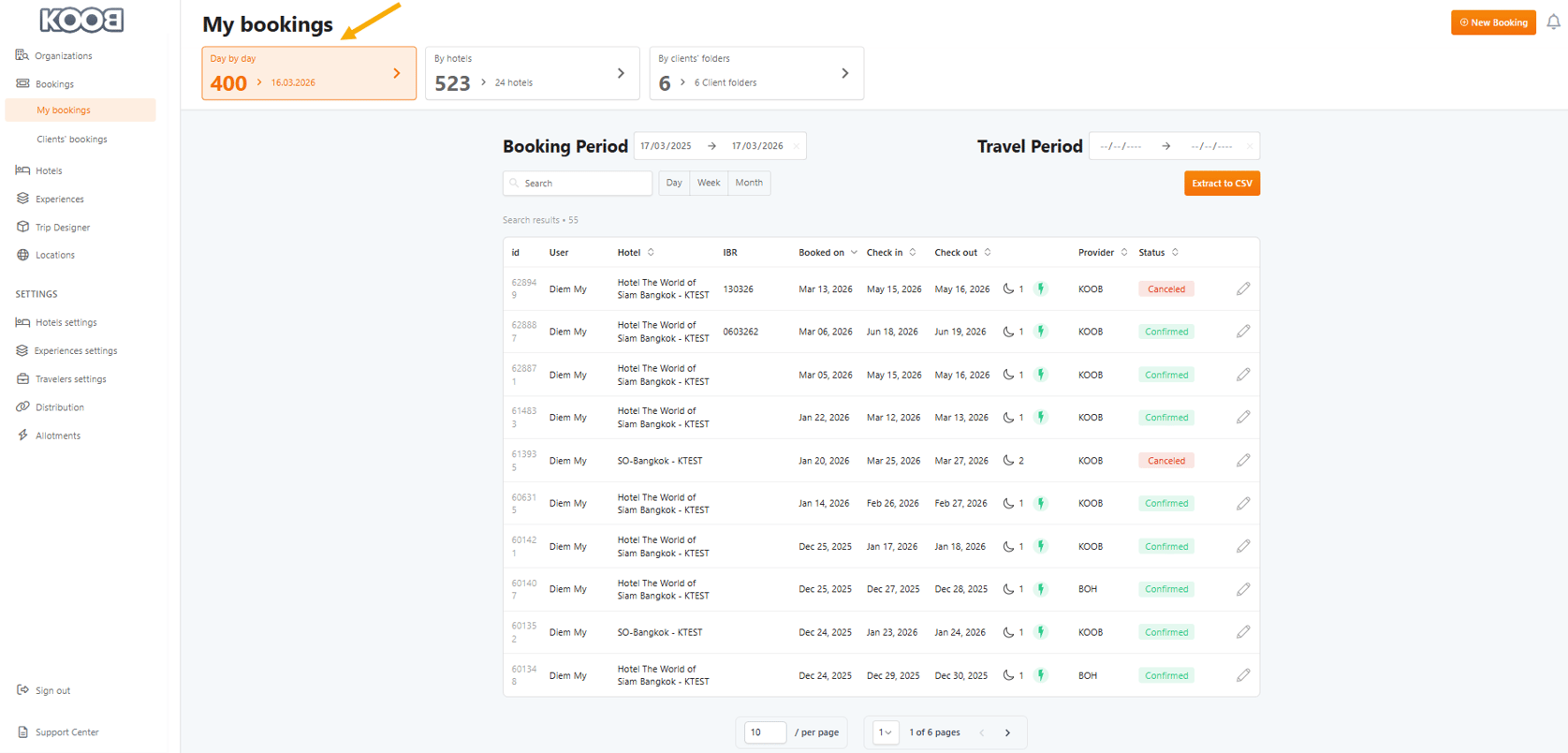This screenshot has width=1568, height=753.
Task: Click the Allotments lightning icon
Action: 22,436
